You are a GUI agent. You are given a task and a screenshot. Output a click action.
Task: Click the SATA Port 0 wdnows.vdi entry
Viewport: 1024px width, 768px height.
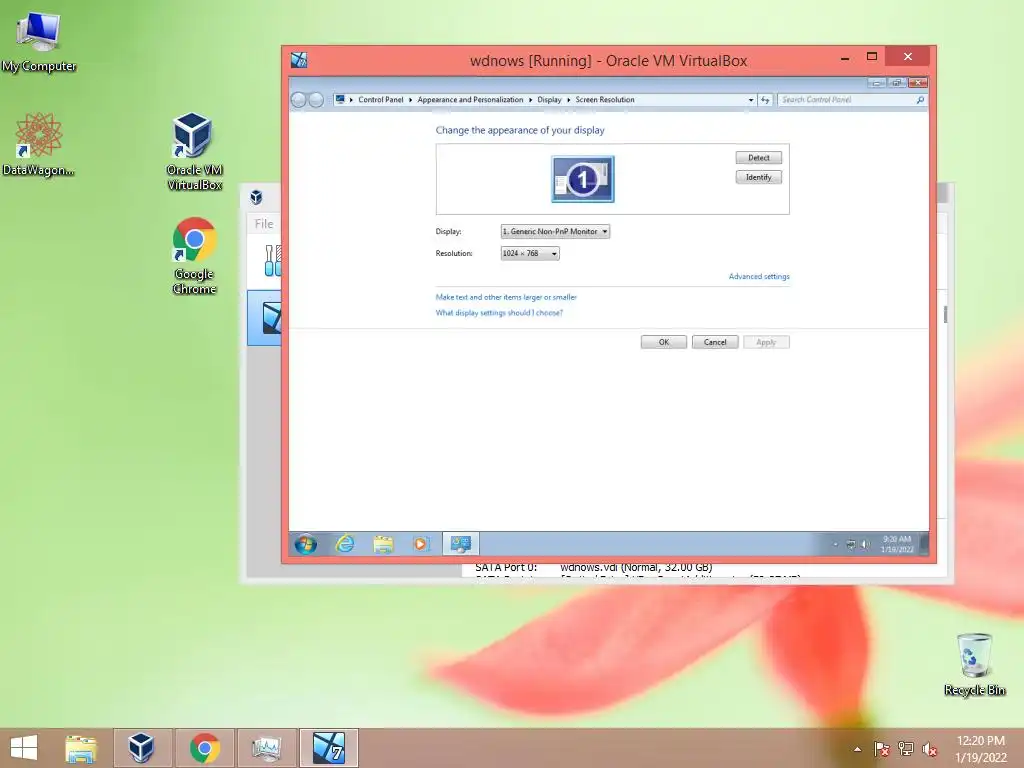(594, 568)
